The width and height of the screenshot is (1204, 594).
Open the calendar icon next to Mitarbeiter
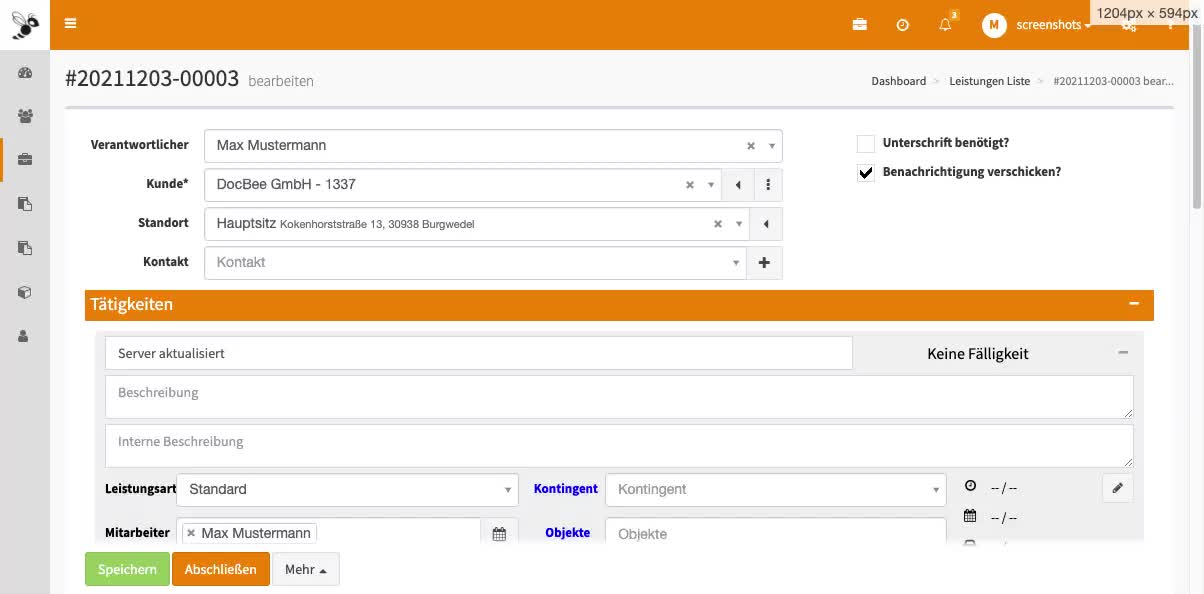pyautogui.click(x=499, y=534)
